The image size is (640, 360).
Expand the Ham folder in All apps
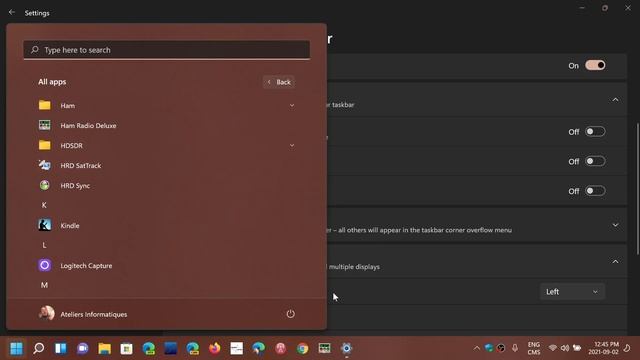(167, 105)
